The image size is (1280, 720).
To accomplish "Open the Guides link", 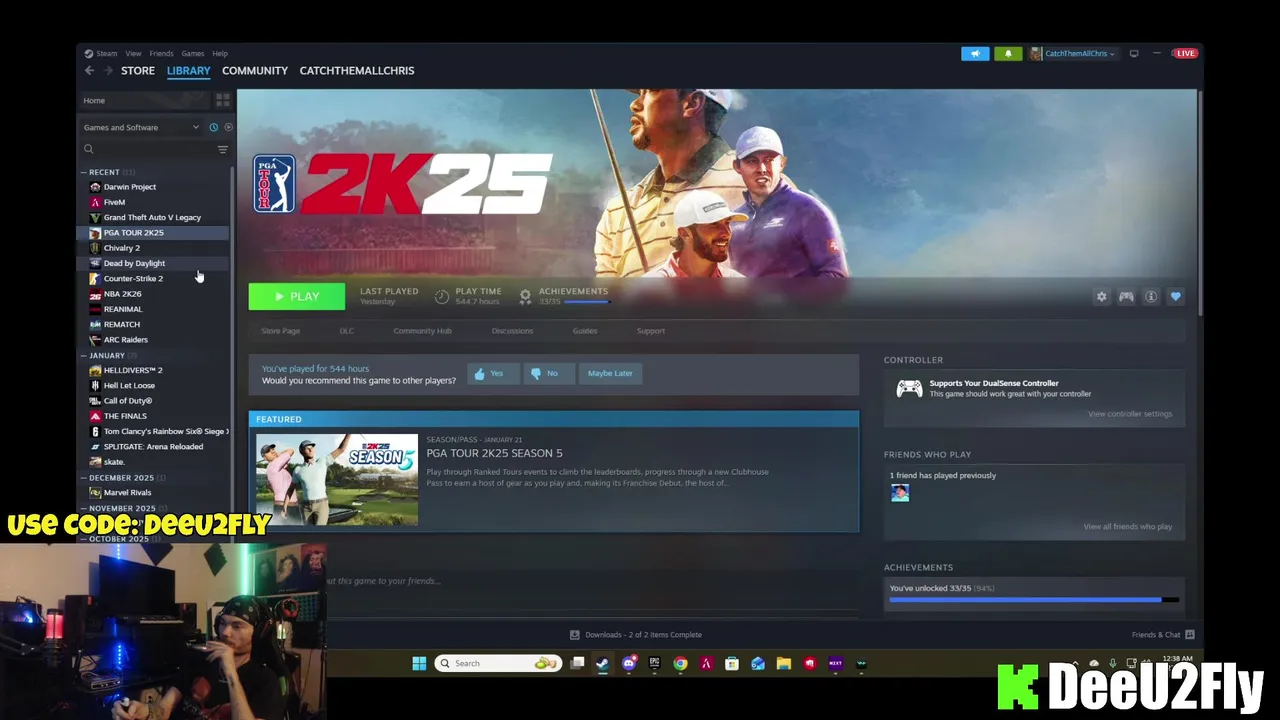I will point(585,331).
